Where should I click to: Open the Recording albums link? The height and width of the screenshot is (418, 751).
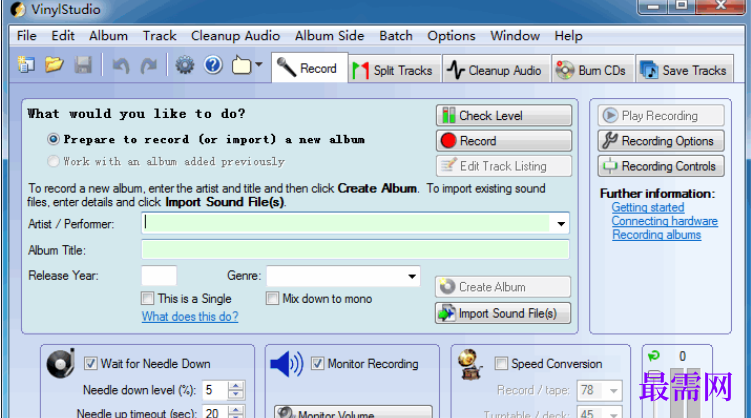point(657,235)
